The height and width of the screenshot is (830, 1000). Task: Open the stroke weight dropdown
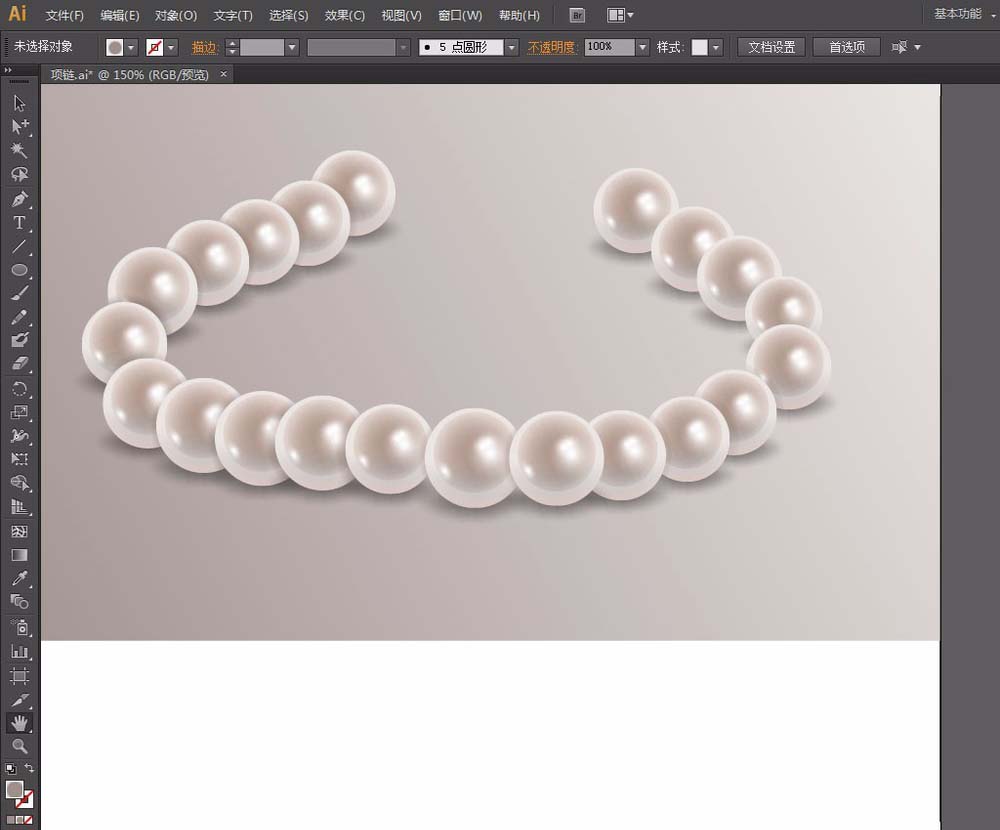pos(292,47)
